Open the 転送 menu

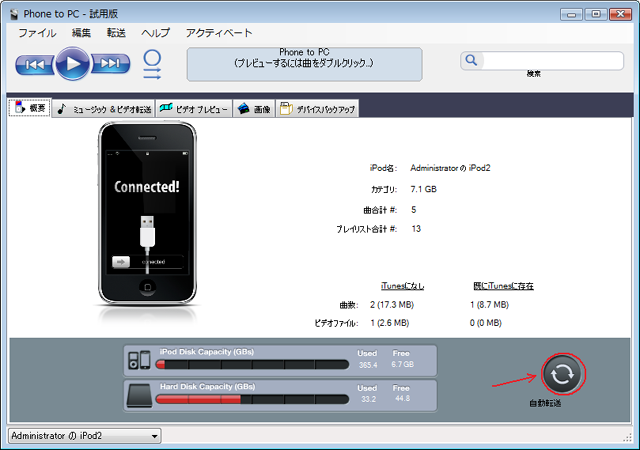[x=116, y=33]
